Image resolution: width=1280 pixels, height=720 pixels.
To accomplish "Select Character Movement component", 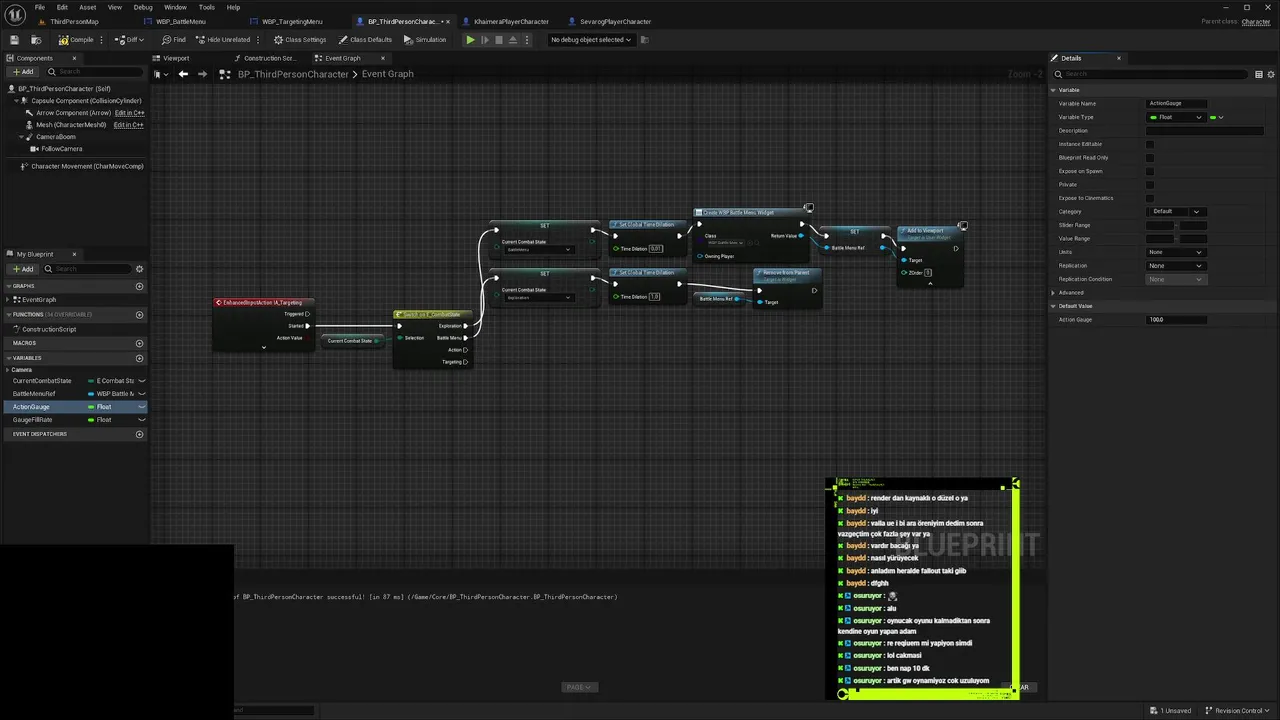I will [87, 166].
